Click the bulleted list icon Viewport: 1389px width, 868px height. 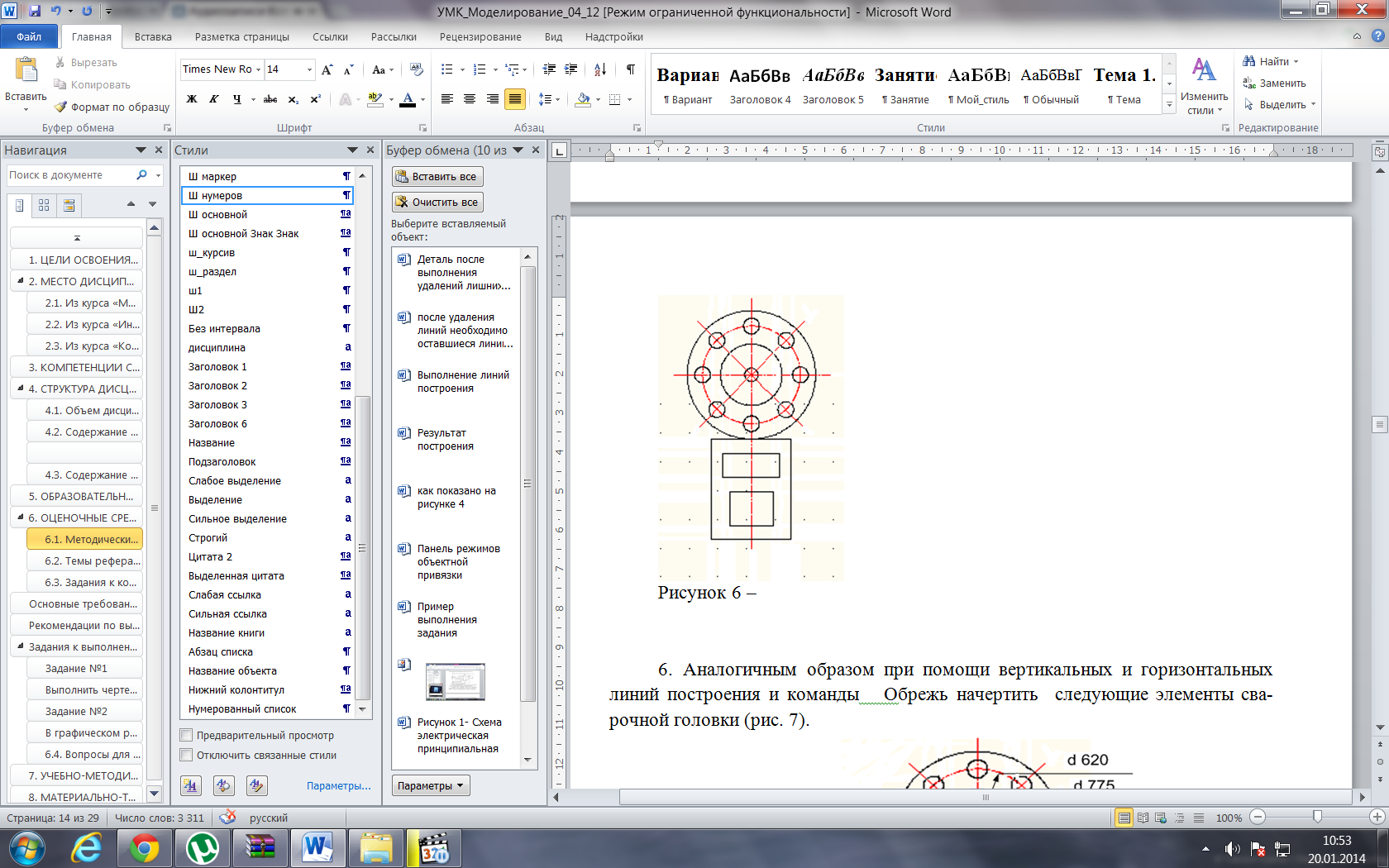pyautogui.click(x=447, y=69)
